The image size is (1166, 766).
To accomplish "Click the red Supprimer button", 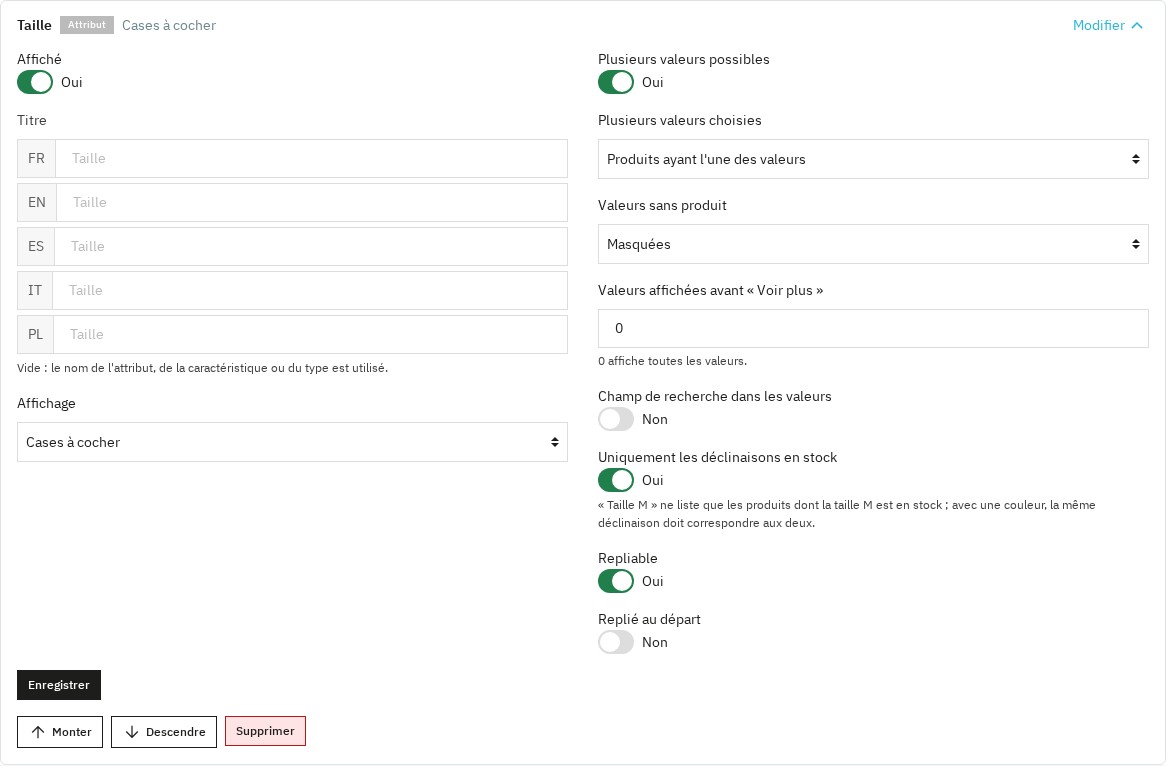I will [265, 731].
